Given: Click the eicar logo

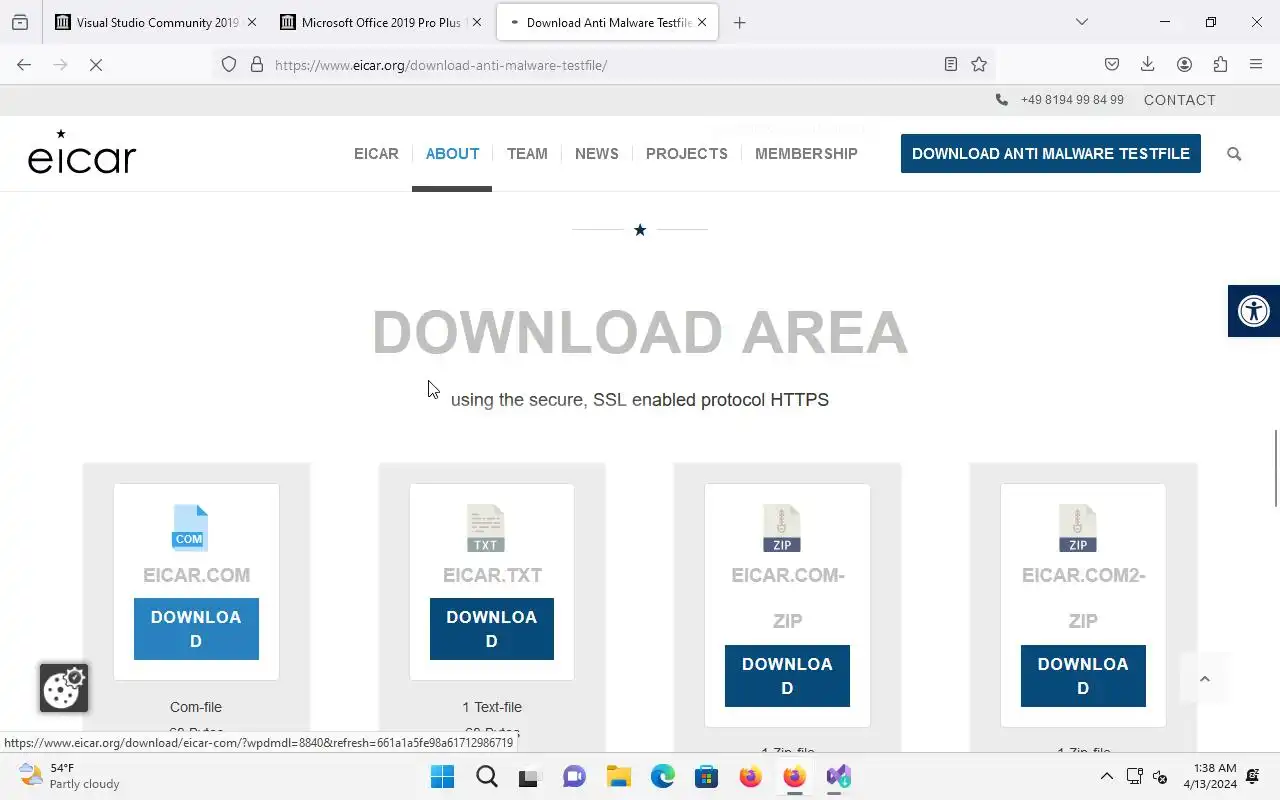Looking at the screenshot, I should click(82, 152).
